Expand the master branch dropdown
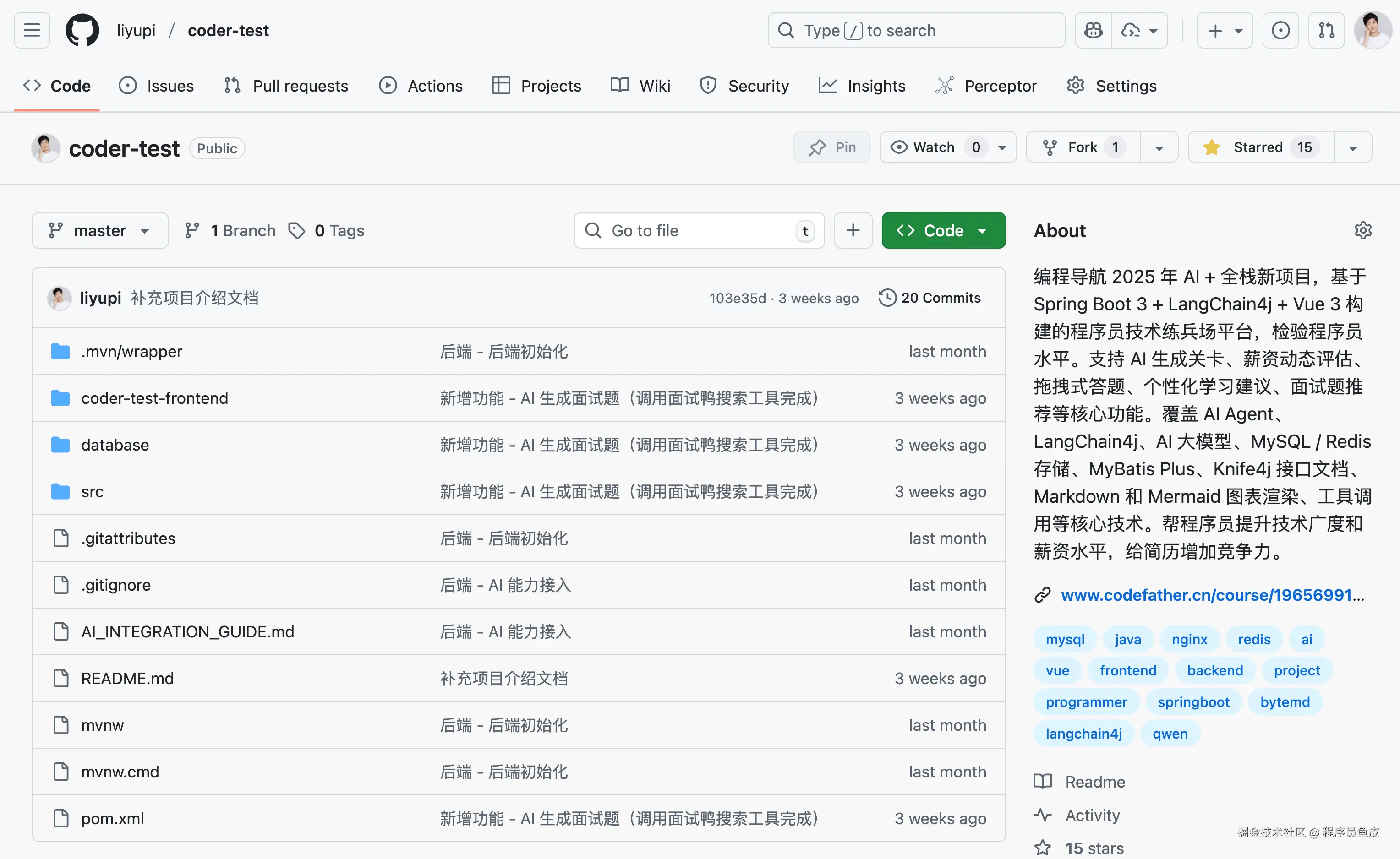This screenshot has height=859, width=1400. (x=100, y=231)
